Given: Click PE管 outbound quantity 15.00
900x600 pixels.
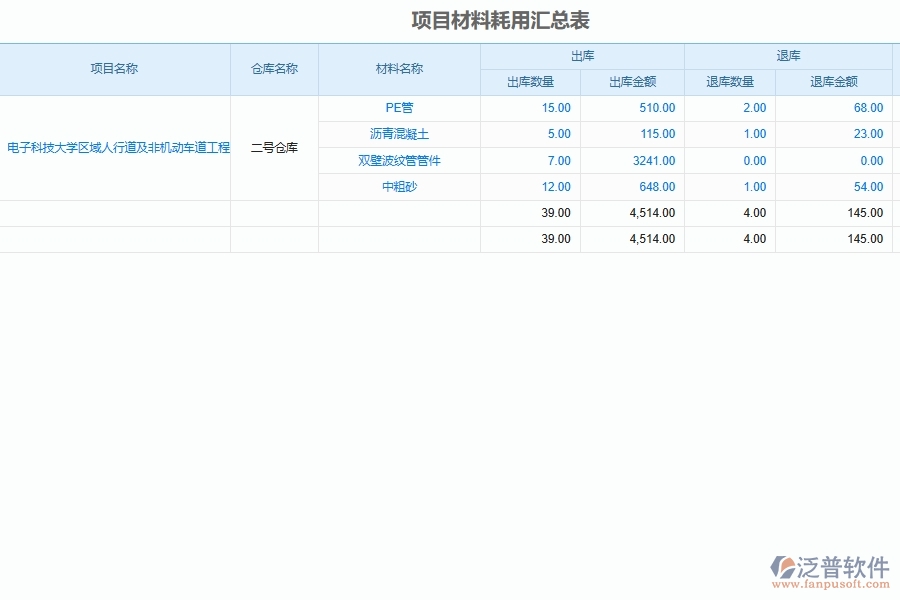Looking at the screenshot, I should tap(556, 108).
